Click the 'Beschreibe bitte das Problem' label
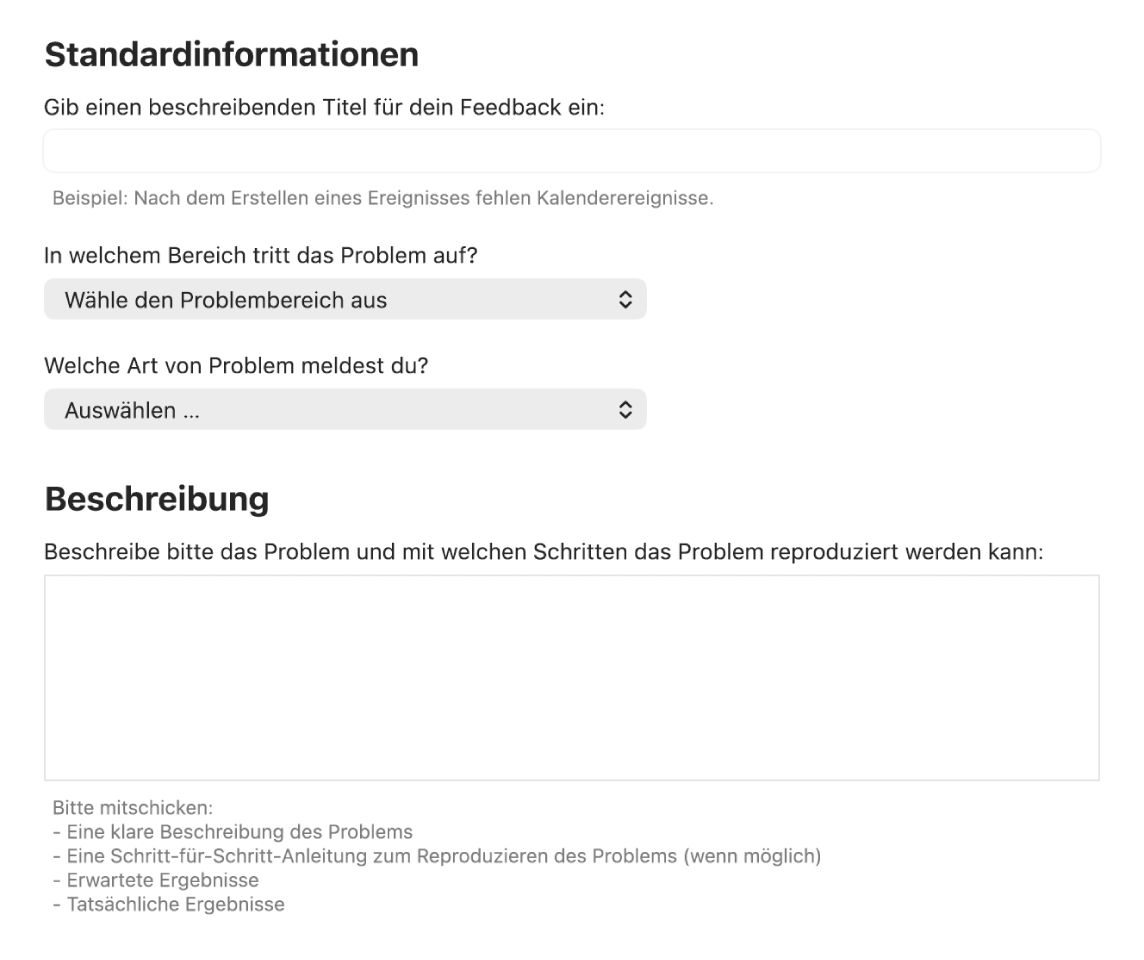Viewport: 1144px width, 960px height. click(x=544, y=553)
